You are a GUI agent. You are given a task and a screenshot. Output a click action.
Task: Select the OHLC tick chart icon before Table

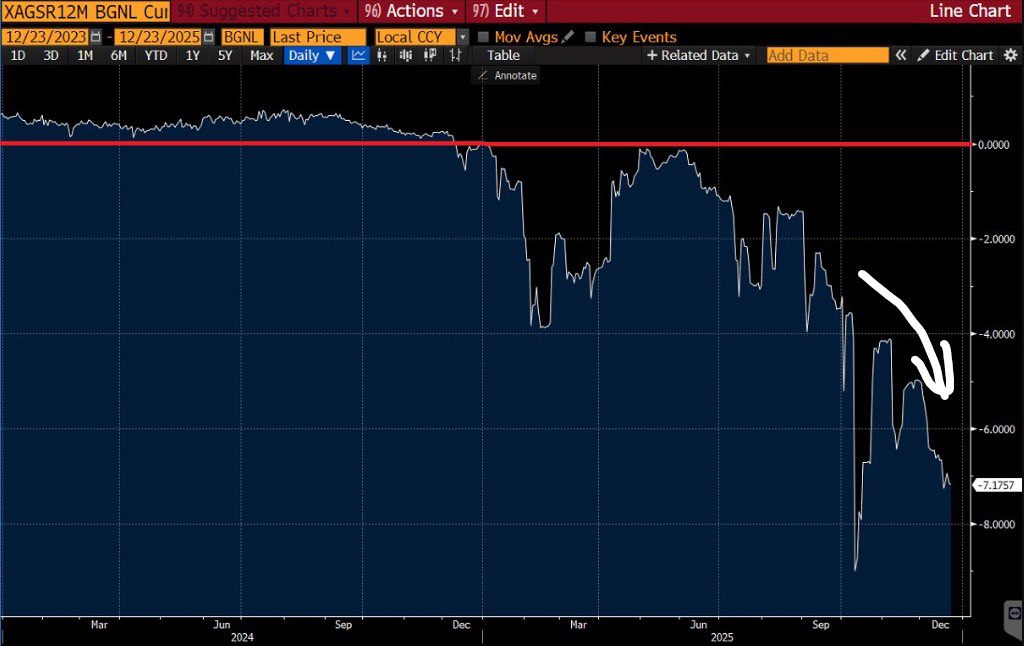[455, 56]
